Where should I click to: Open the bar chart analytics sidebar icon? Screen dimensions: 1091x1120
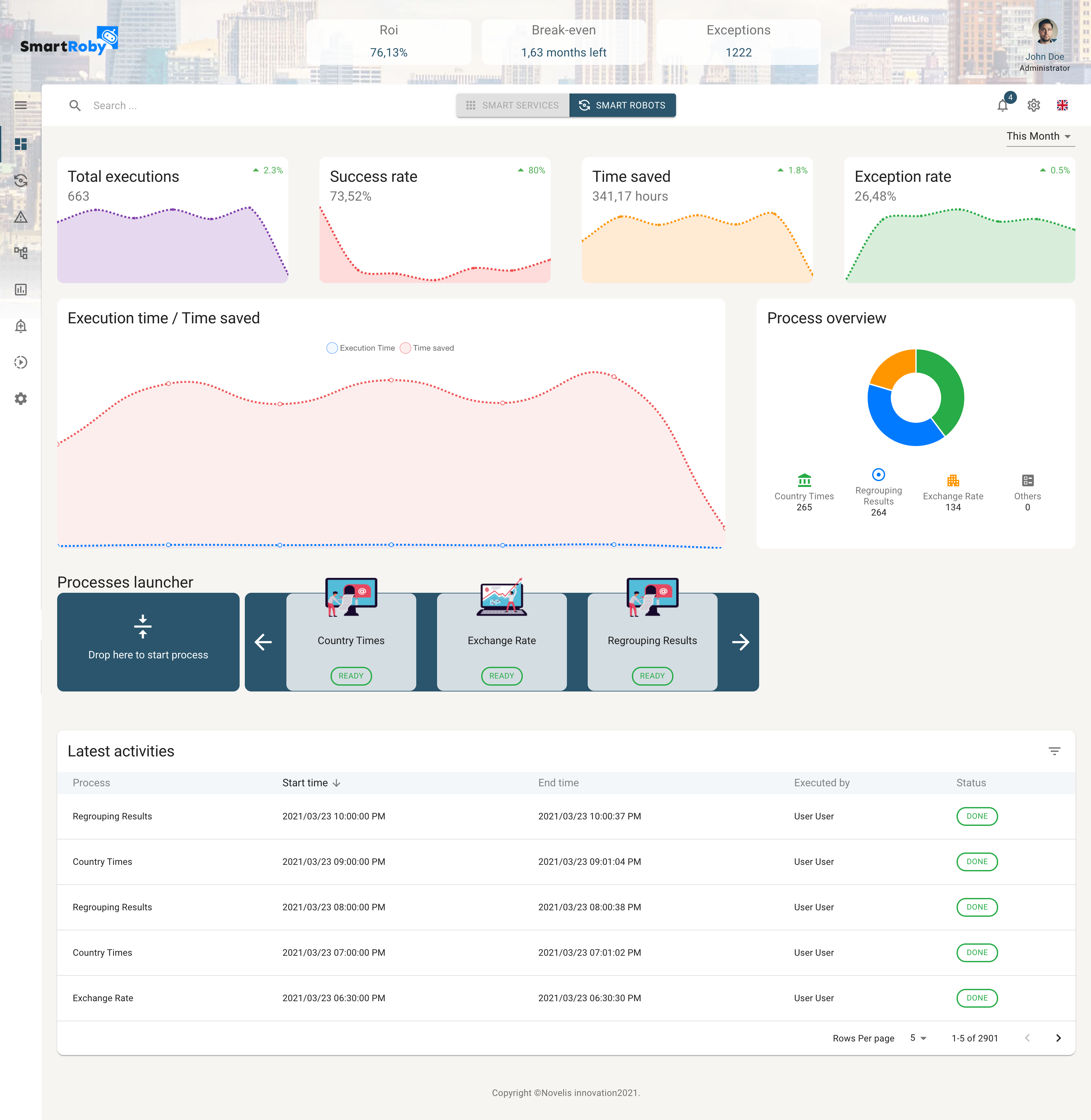pyautogui.click(x=21, y=289)
